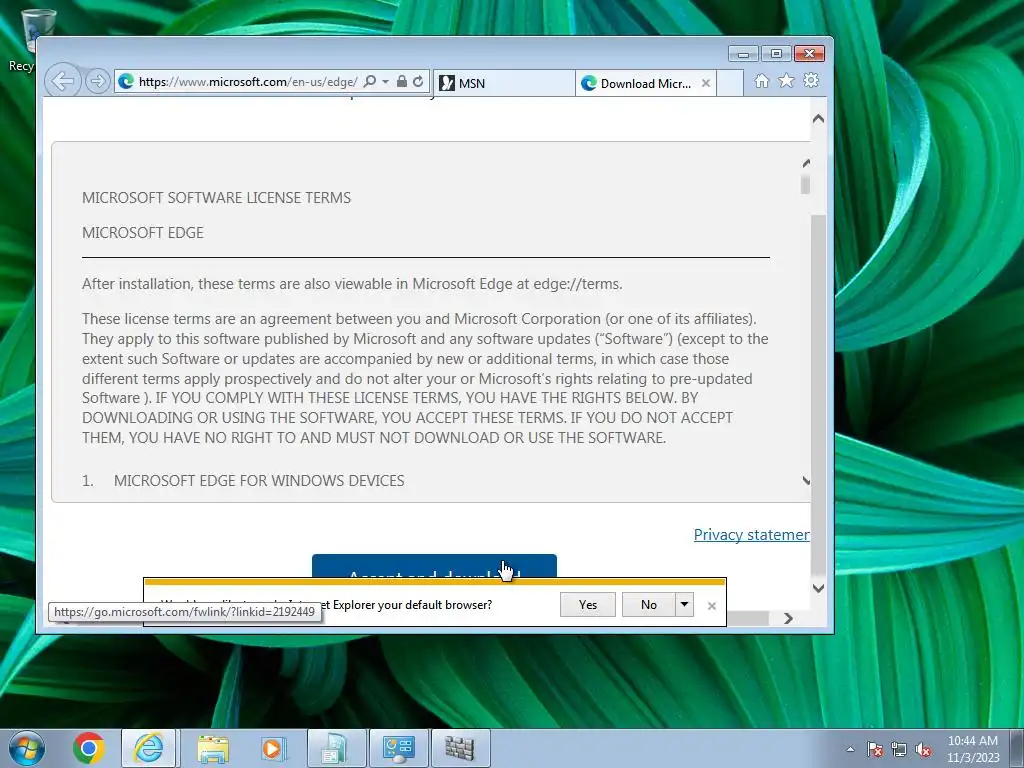Viewport: 1024px width, 768px height.
Task: Expand the No button dropdown arrow
Action: [684, 605]
